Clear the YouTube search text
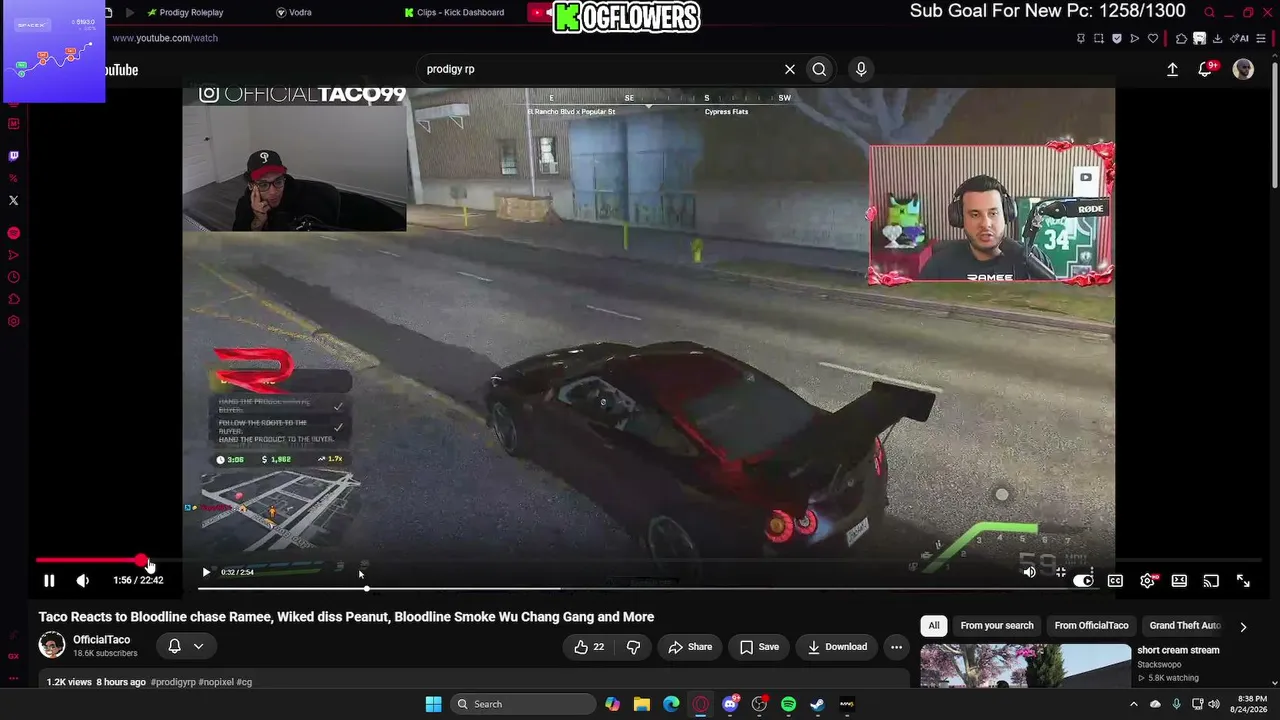 coord(790,69)
